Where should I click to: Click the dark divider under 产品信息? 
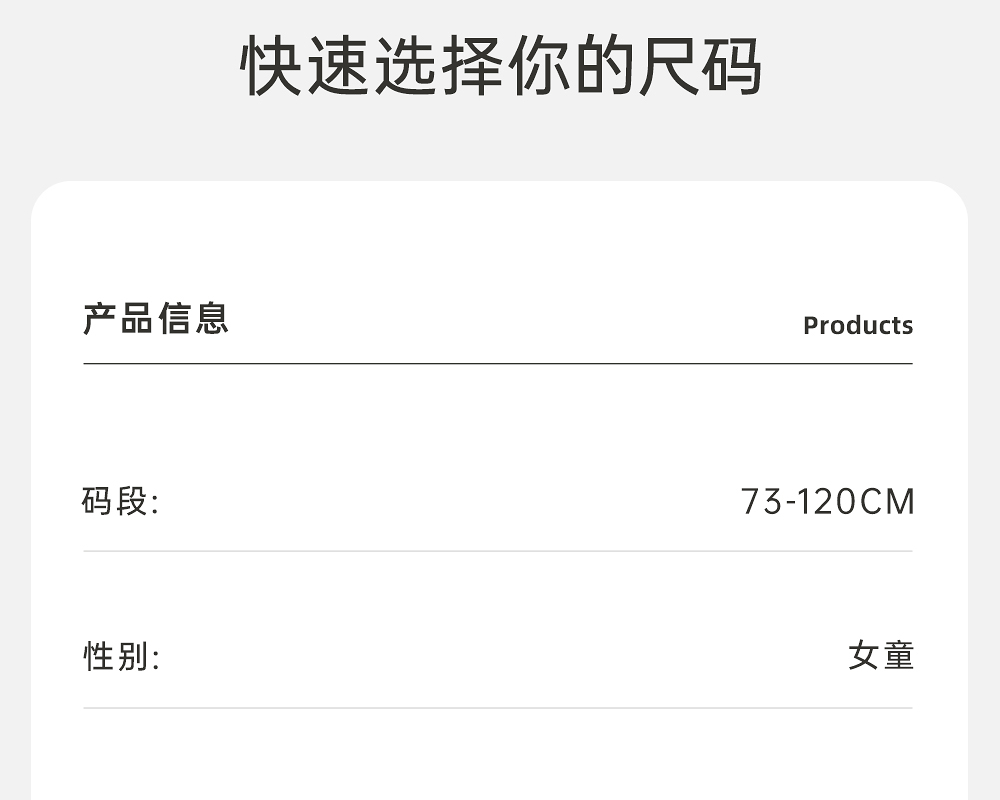[x=498, y=364]
